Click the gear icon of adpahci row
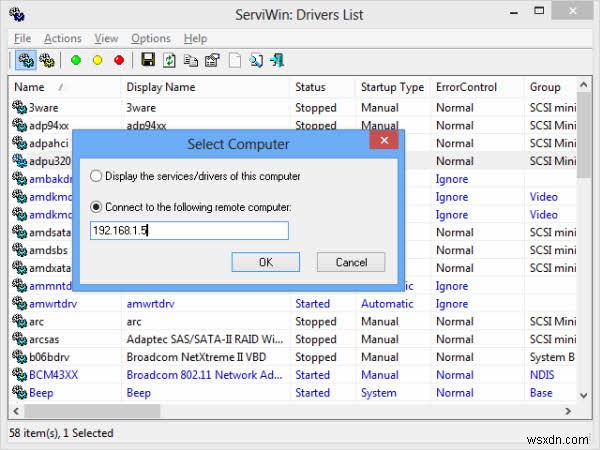This screenshot has height=450, width=600. pos(19,143)
